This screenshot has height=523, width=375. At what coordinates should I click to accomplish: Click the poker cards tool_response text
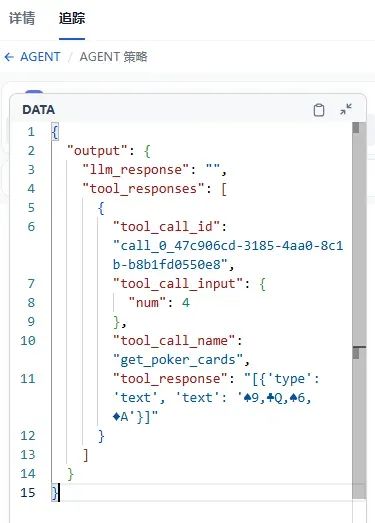[216, 398]
